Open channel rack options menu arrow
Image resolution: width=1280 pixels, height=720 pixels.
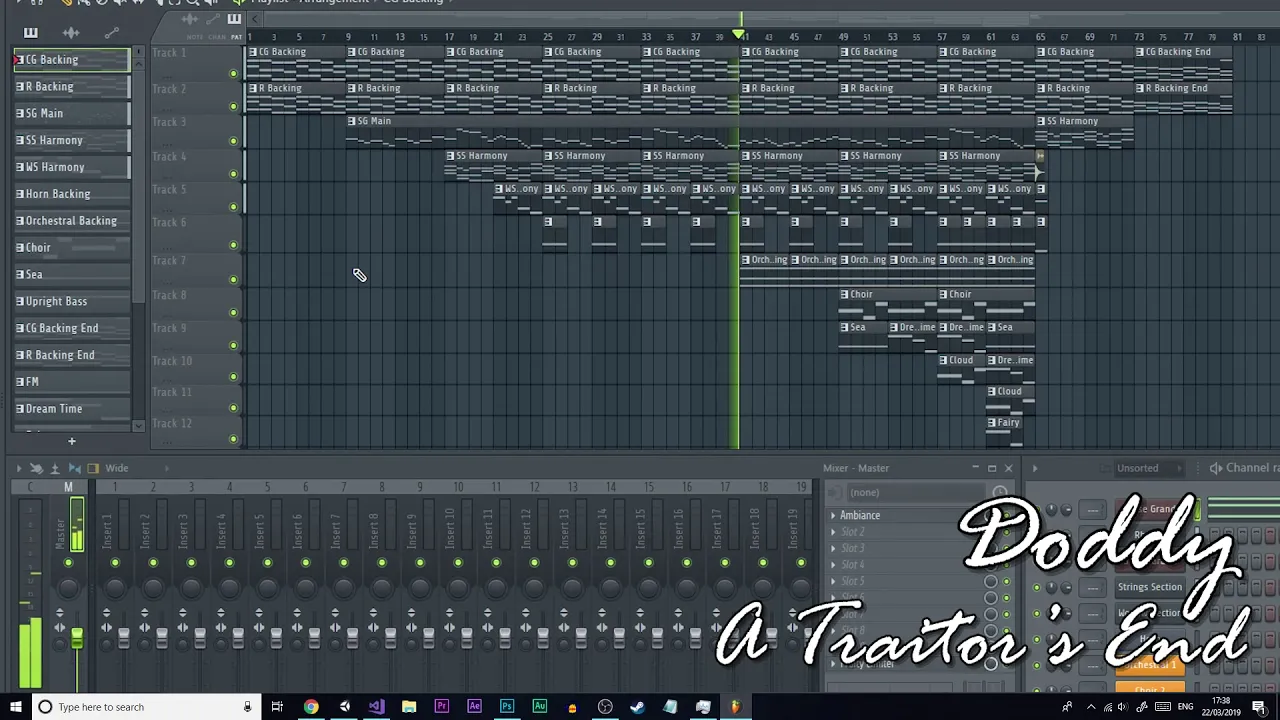coord(1035,468)
